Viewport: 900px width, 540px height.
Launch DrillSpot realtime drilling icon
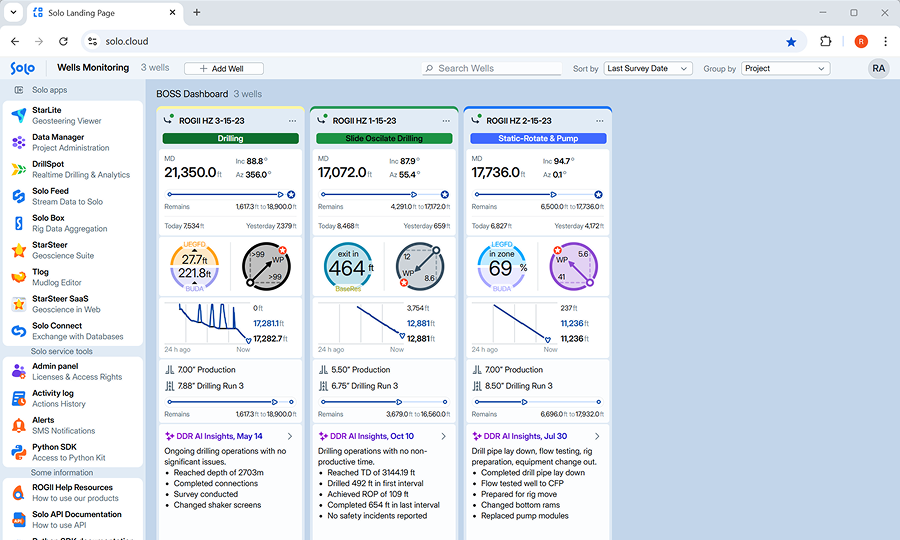(x=19, y=169)
